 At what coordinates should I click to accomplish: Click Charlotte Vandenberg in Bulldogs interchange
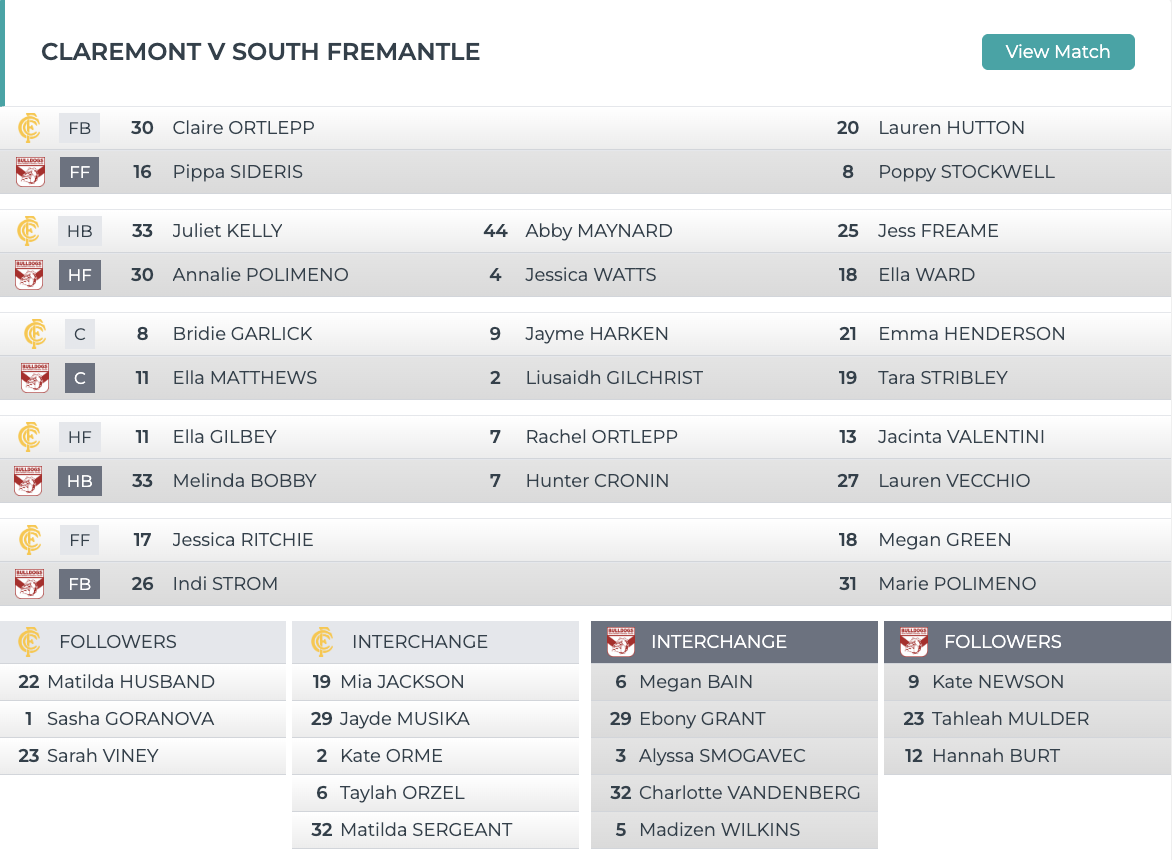click(749, 793)
